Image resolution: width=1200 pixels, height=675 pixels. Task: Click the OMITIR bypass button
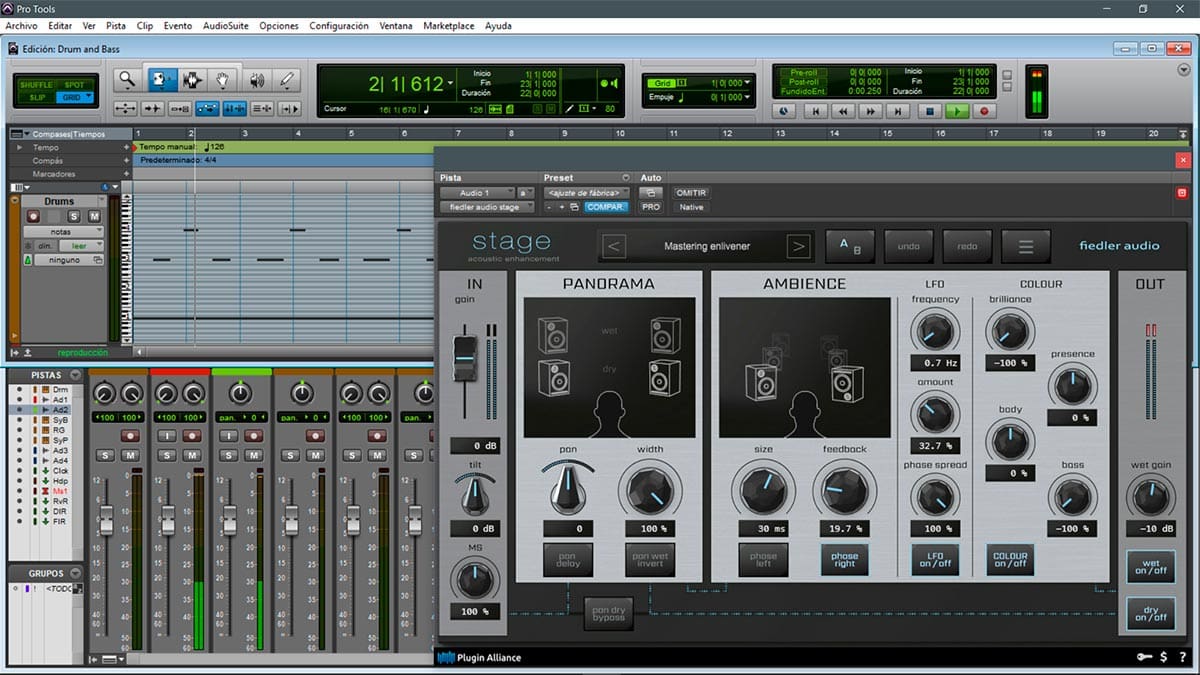pyautogui.click(x=691, y=193)
